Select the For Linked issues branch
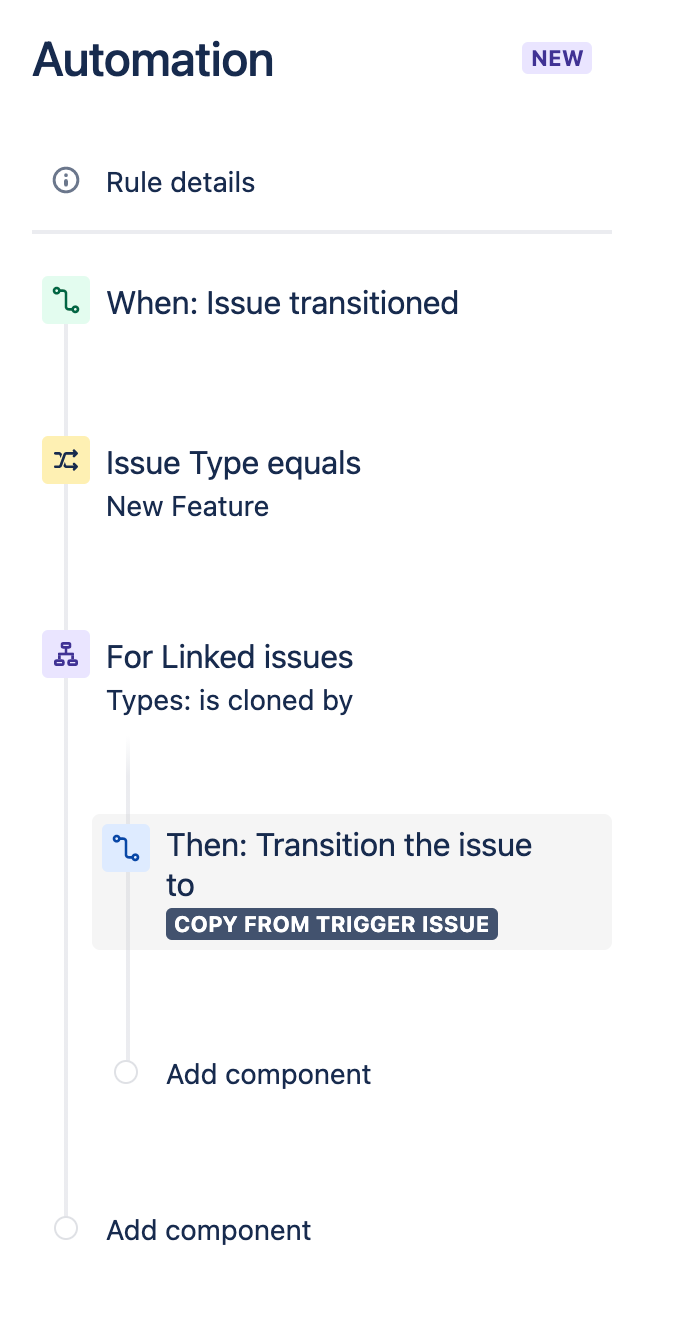The image size is (698, 1322). 229,656
